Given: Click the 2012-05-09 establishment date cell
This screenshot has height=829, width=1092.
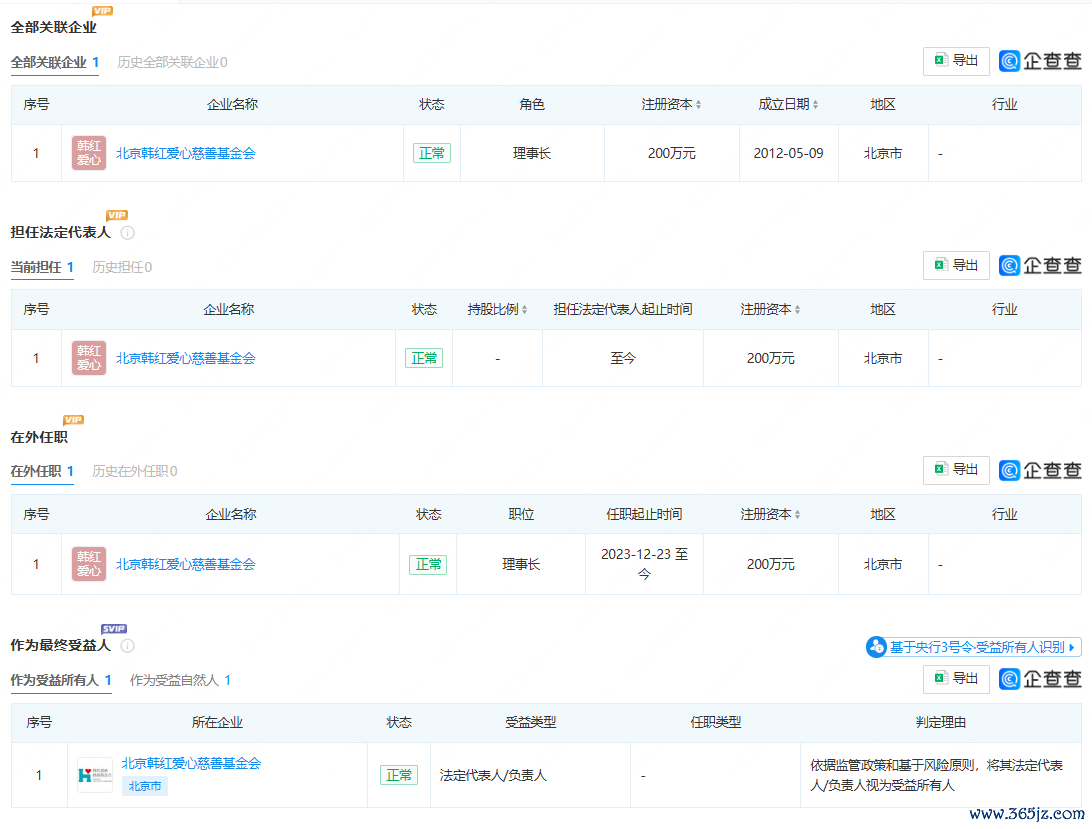Looking at the screenshot, I should click(788, 153).
